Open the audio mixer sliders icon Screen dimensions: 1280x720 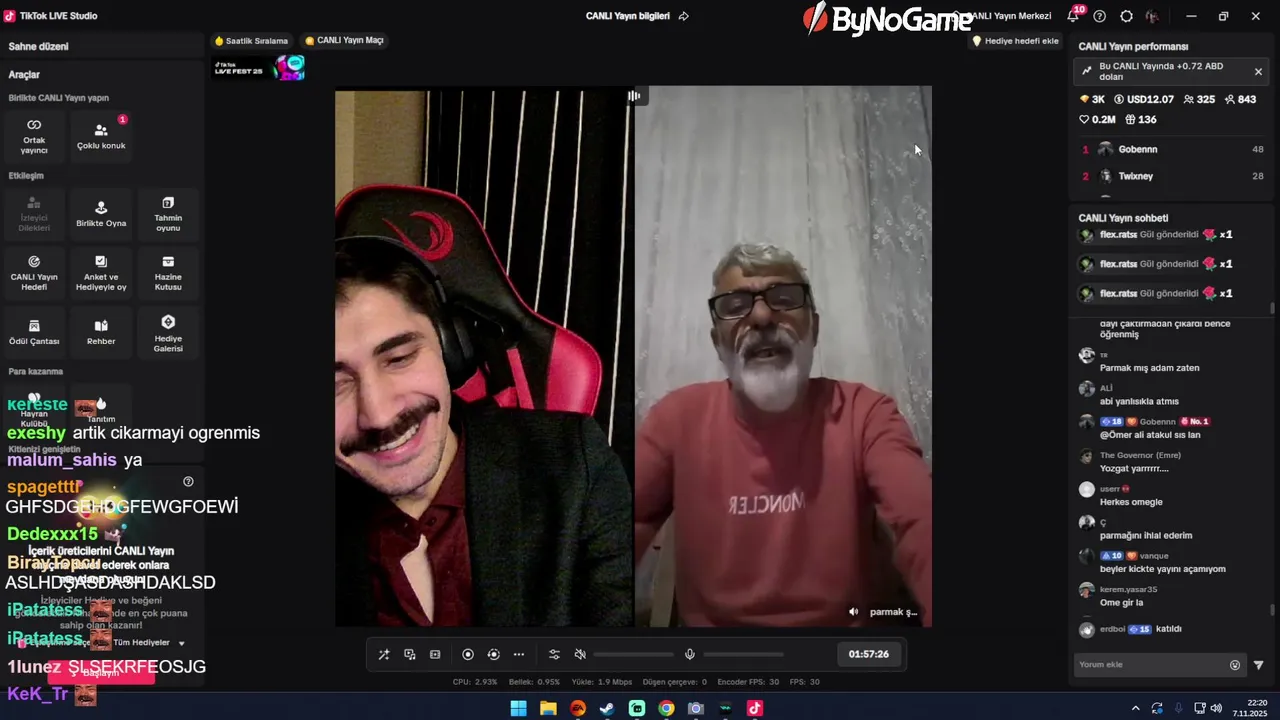(x=554, y=654)
